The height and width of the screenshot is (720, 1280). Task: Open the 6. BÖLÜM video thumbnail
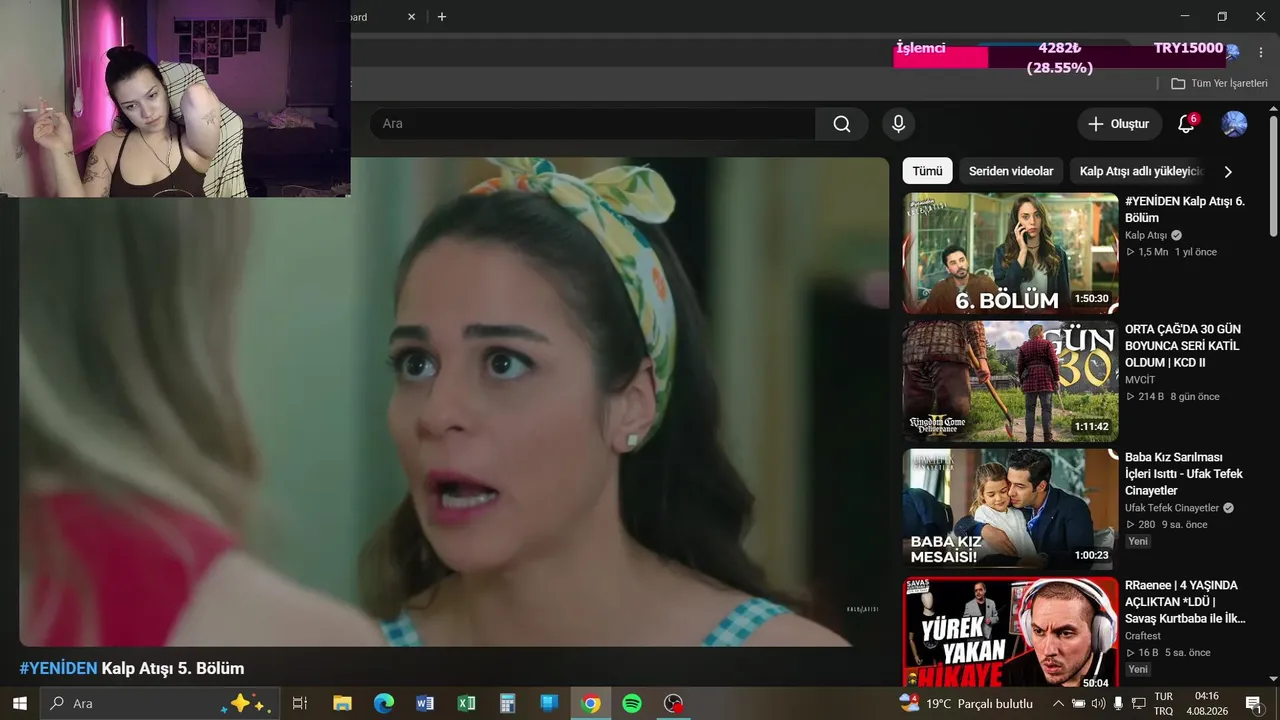[1010, 253]
